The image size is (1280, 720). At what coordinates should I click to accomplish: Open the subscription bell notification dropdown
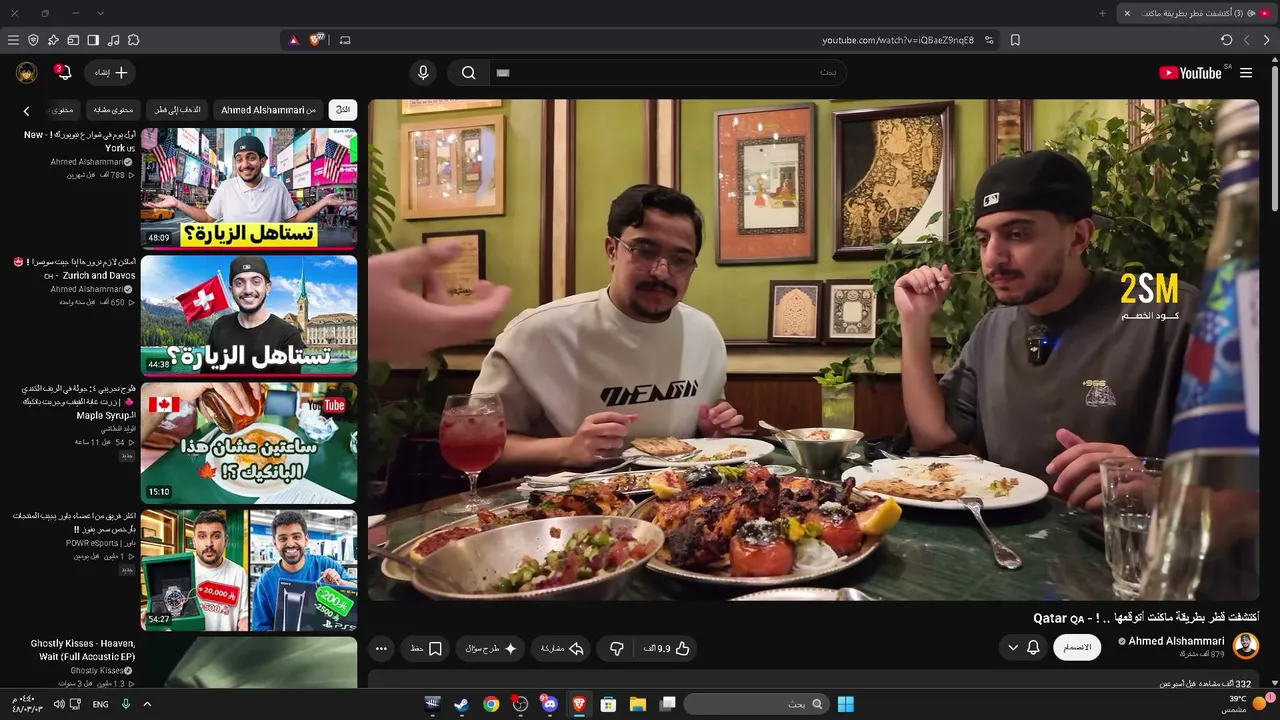[1023, 648]
